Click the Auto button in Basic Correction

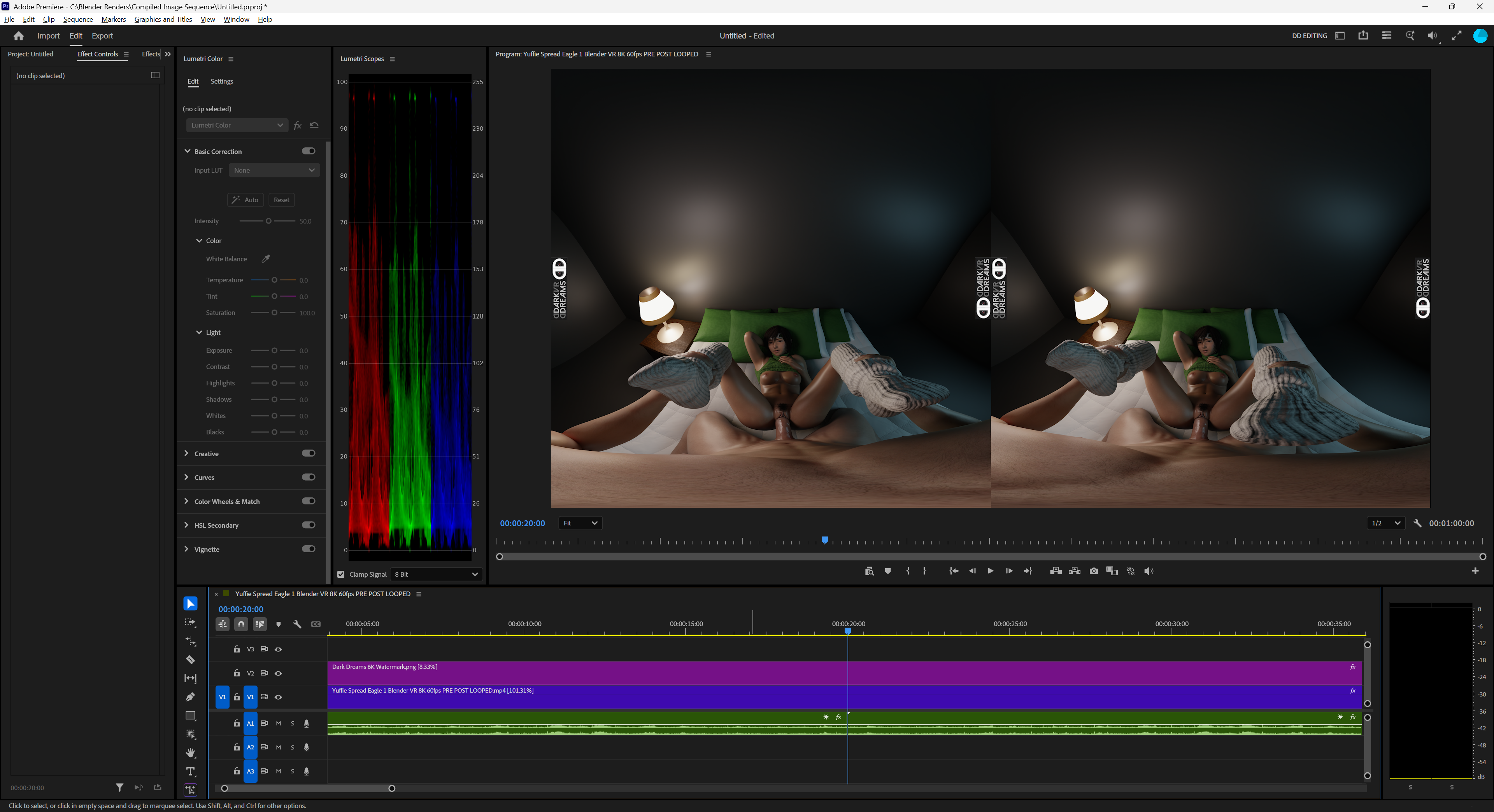245,200
